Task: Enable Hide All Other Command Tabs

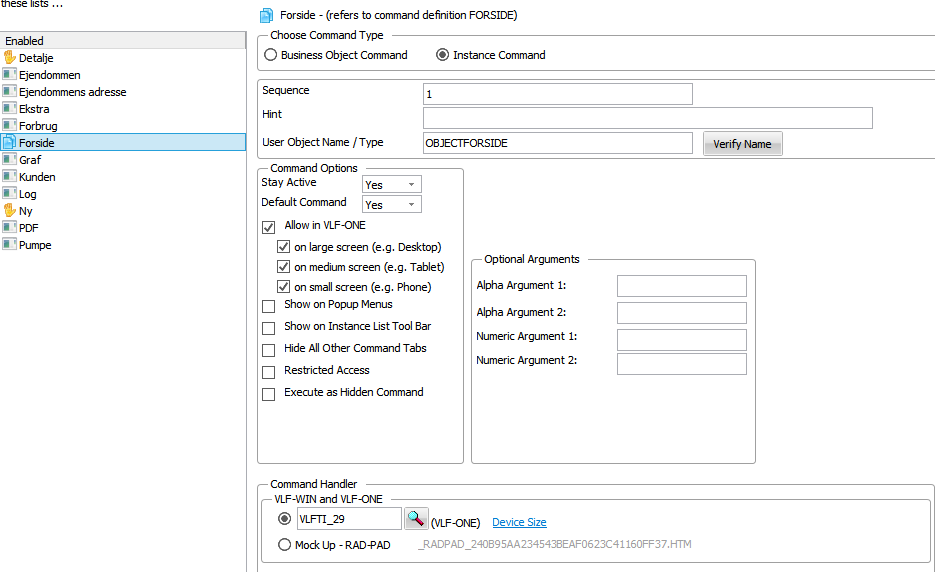Action: click(268, 350)
